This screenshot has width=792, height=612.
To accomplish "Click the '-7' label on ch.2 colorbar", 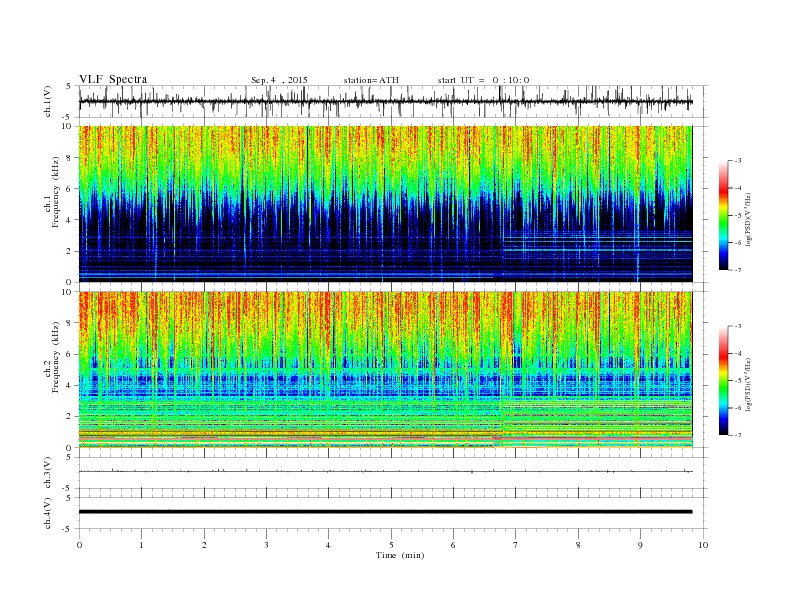I will click(x=737, y=435).
